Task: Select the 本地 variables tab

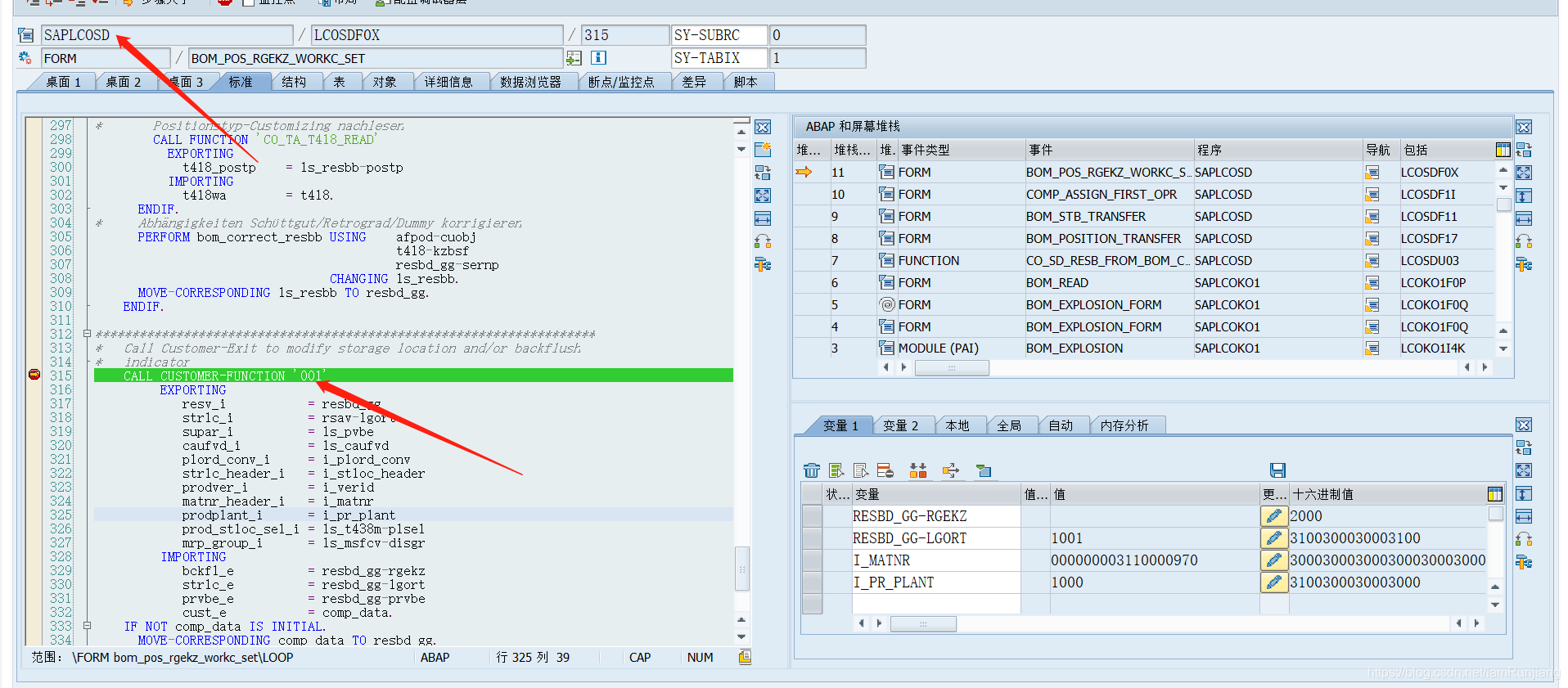Action: click(957, 425)
